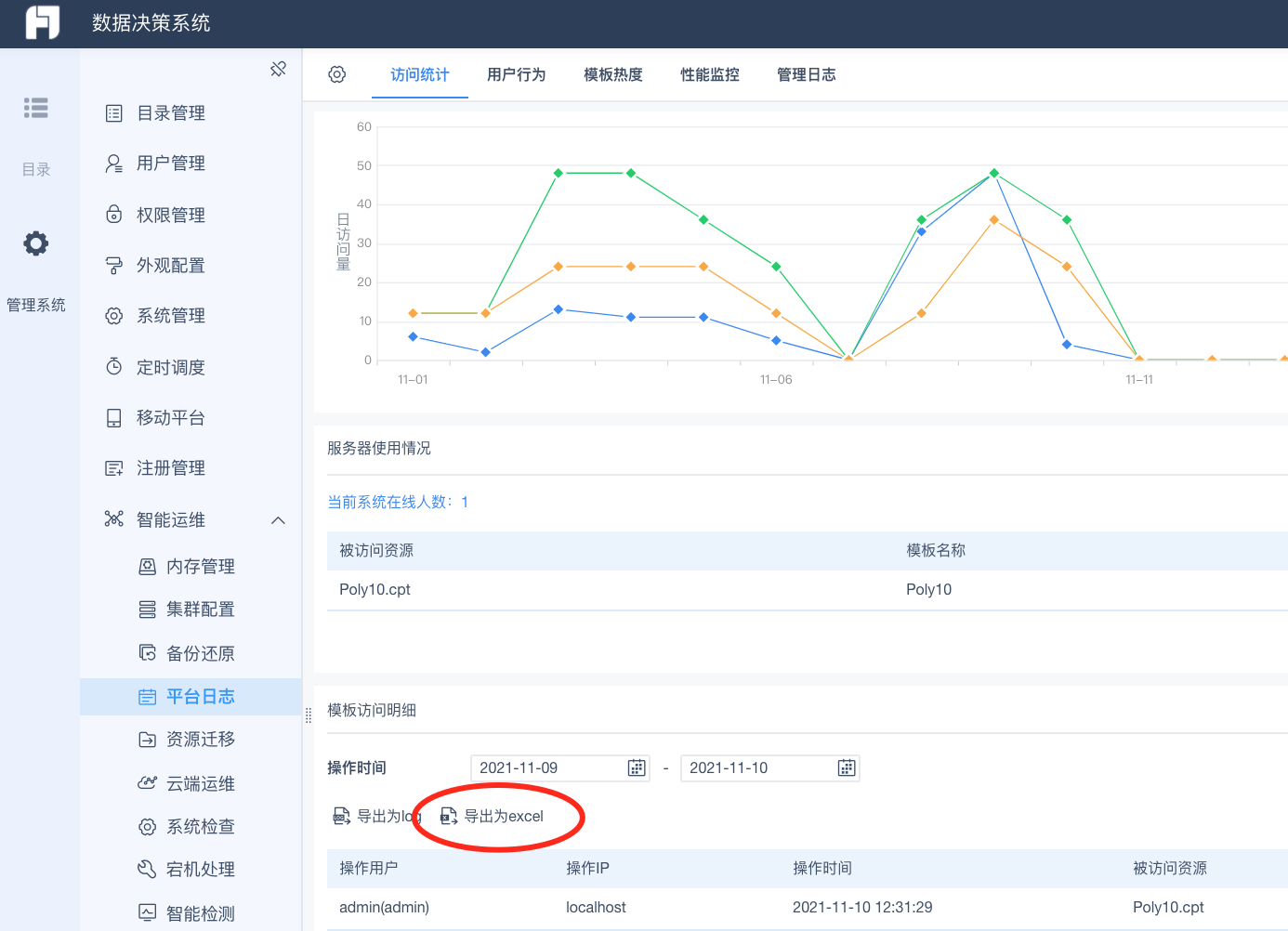Image resolution: width=1288 pixels, height=931 pixels.
Task: Switch to the 性能监控 tab
Action: pos(710,74)
